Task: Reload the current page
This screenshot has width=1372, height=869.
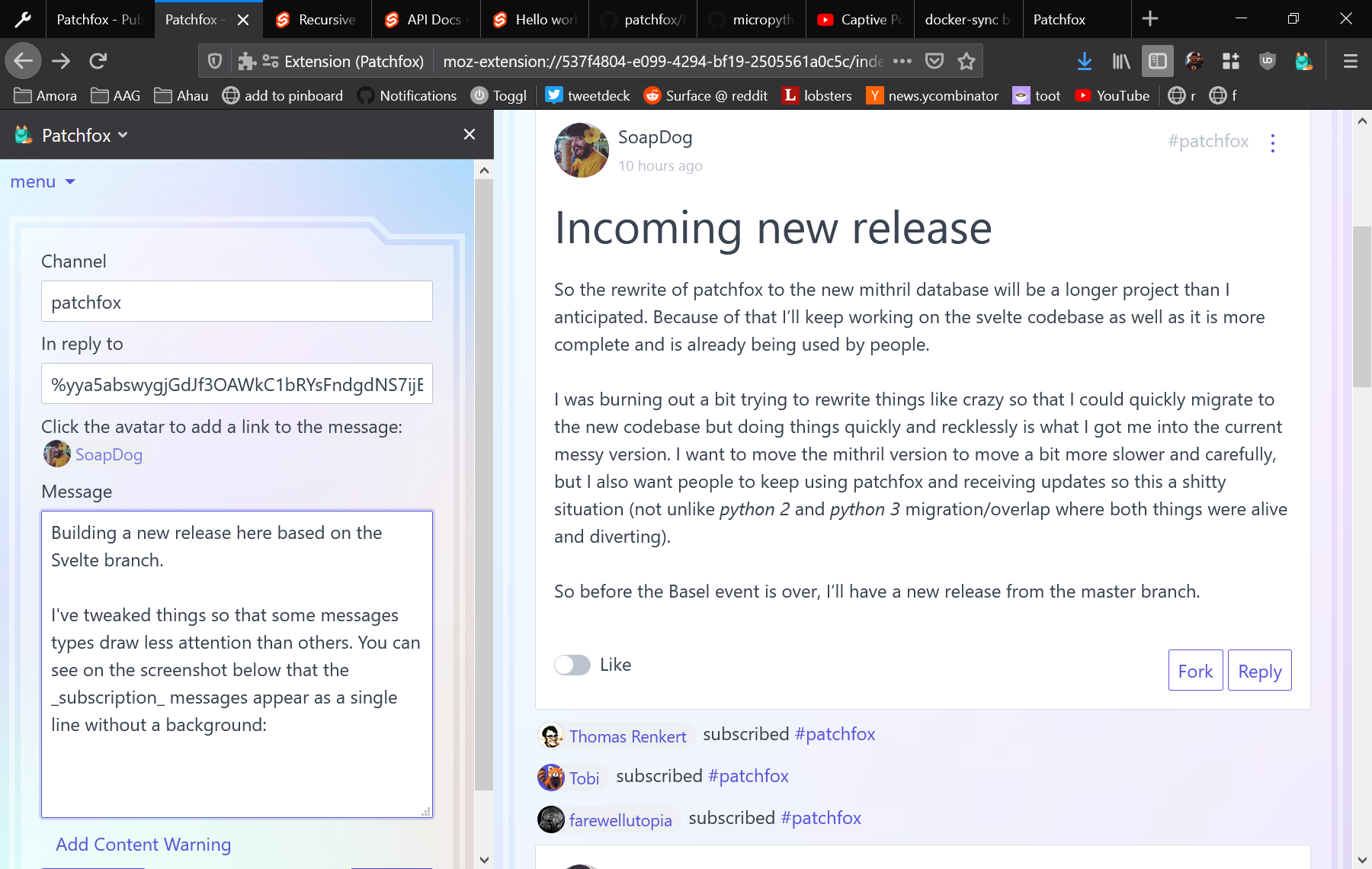Action: tap(98, 61)
